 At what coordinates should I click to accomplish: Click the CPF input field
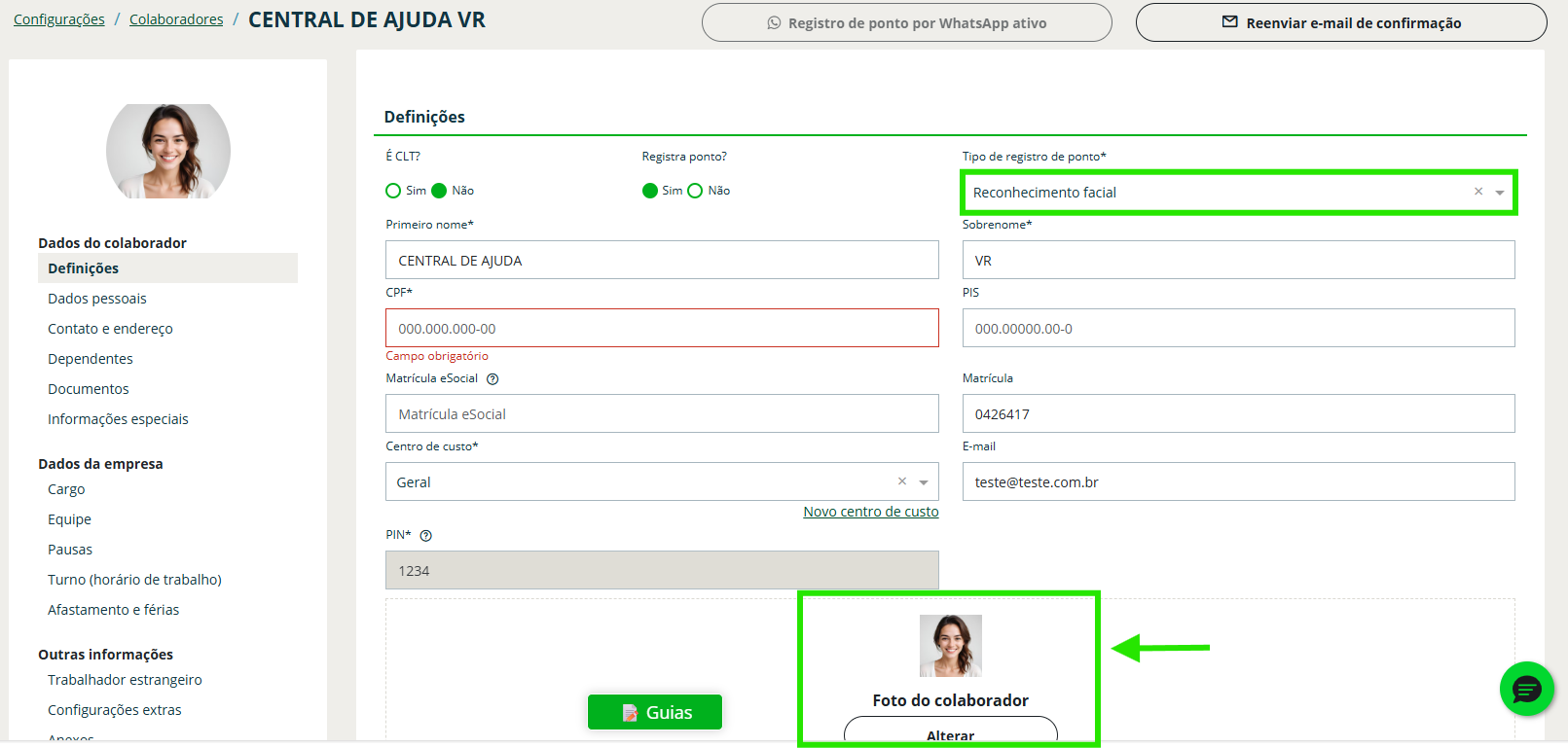pos(662,329)
